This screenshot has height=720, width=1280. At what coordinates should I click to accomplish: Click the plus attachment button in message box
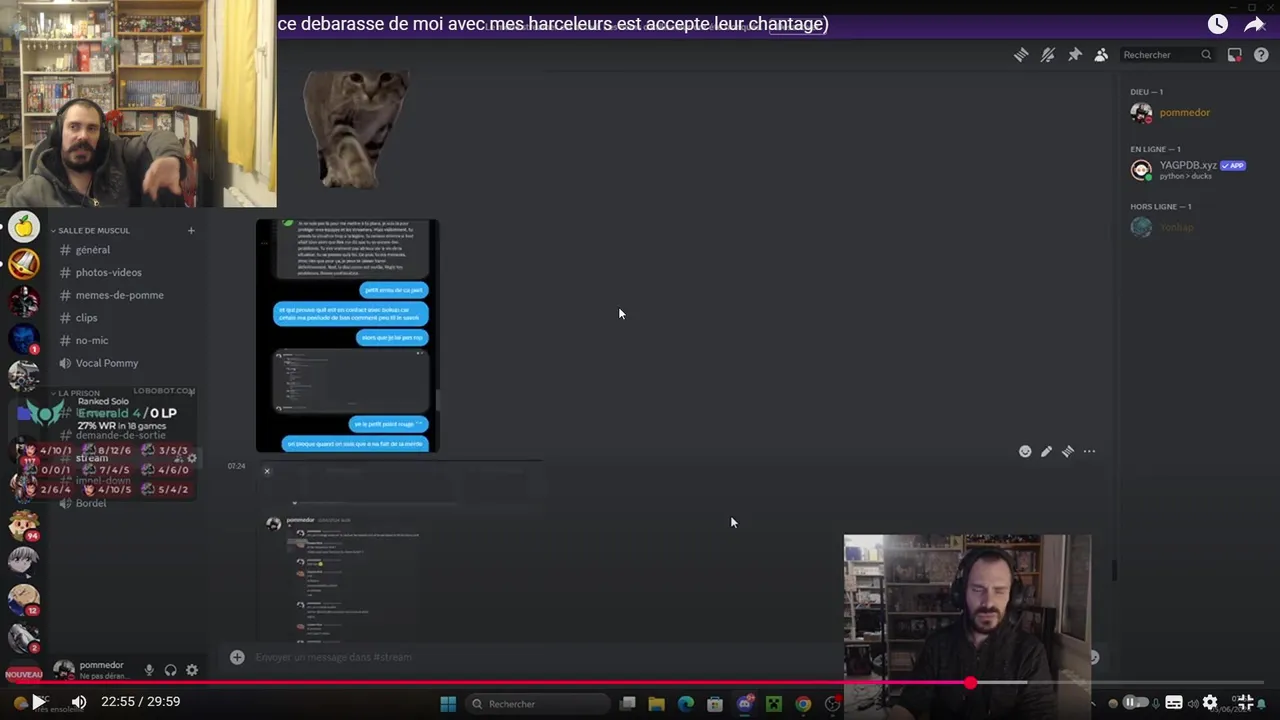(x=237, y=657)
